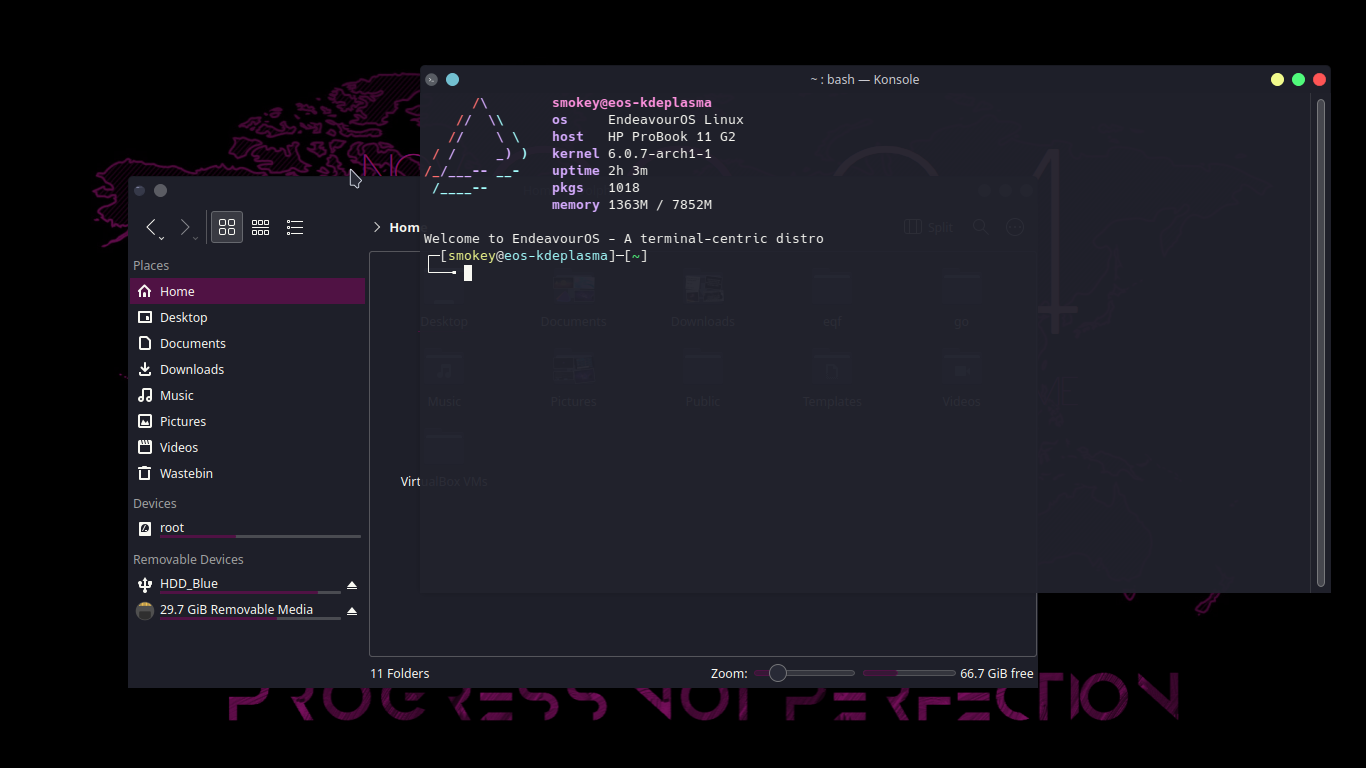Image resolution: width=1366 pixels, height=768 pixels.
Task: Select the Pictures place entry
Action: [x=182, y=422]
